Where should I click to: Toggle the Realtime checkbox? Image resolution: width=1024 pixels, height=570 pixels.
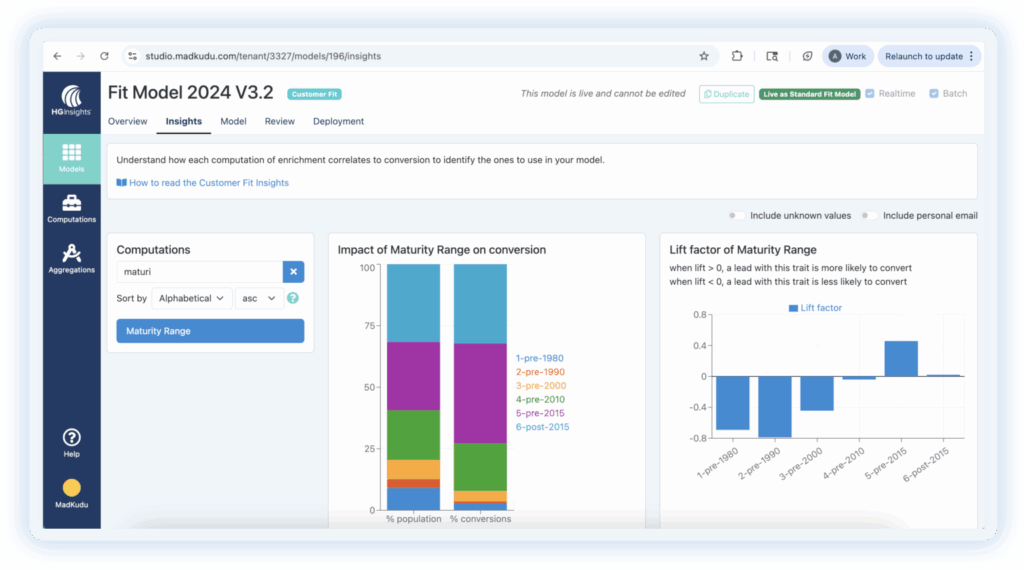[870, 94]
